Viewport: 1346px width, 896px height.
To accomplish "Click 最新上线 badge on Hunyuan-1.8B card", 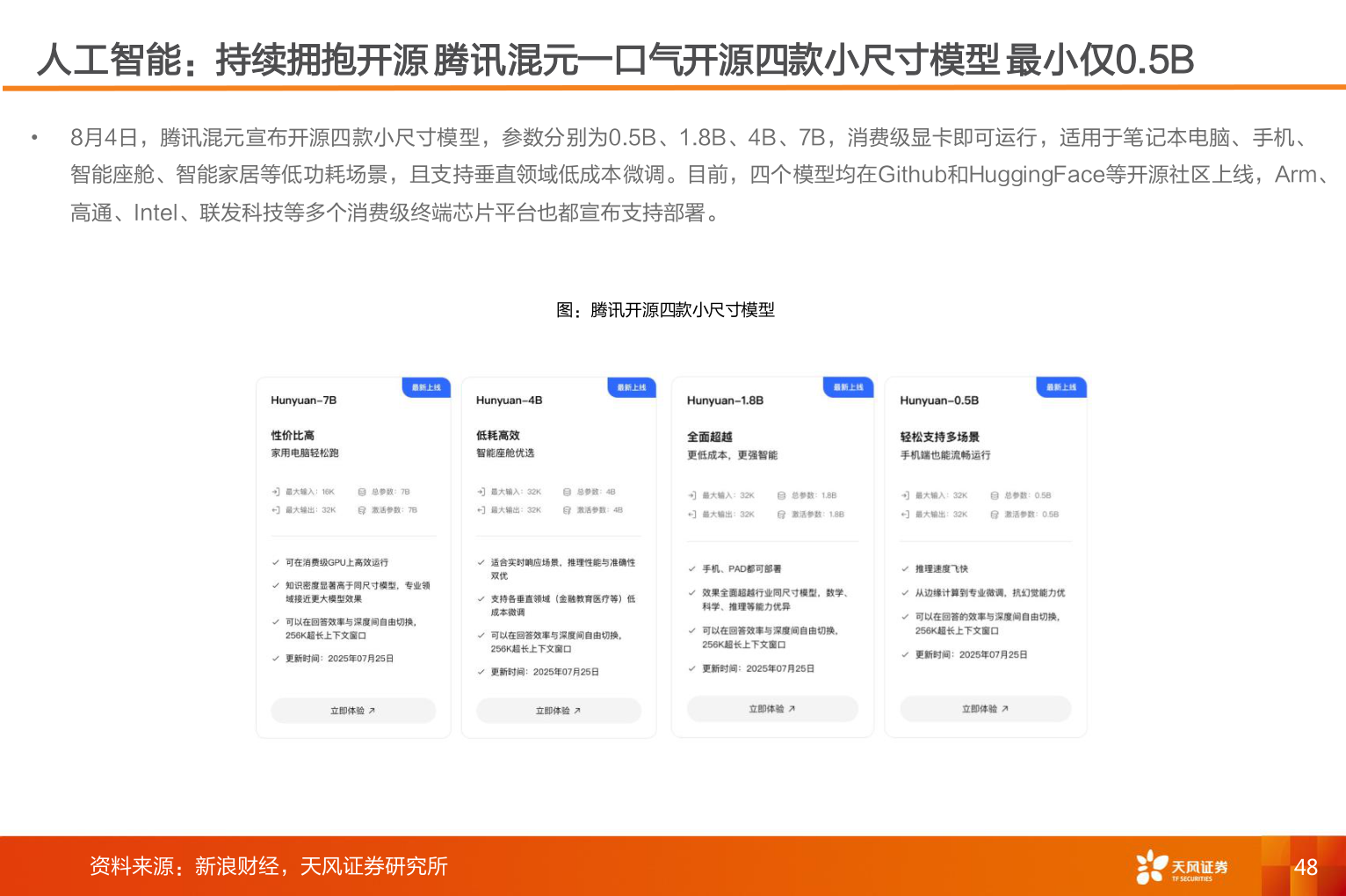I will pos(849,387).
